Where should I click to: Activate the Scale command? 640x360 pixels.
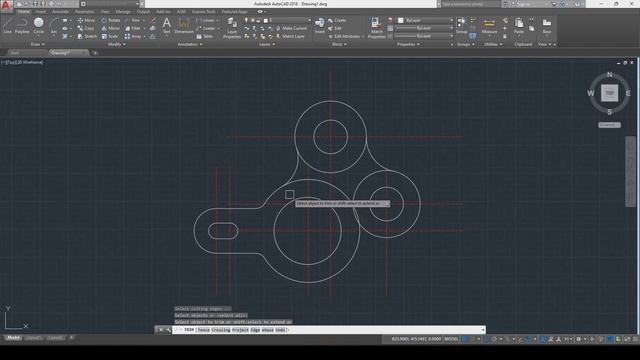pyautogui.click(x=110, y=36)
